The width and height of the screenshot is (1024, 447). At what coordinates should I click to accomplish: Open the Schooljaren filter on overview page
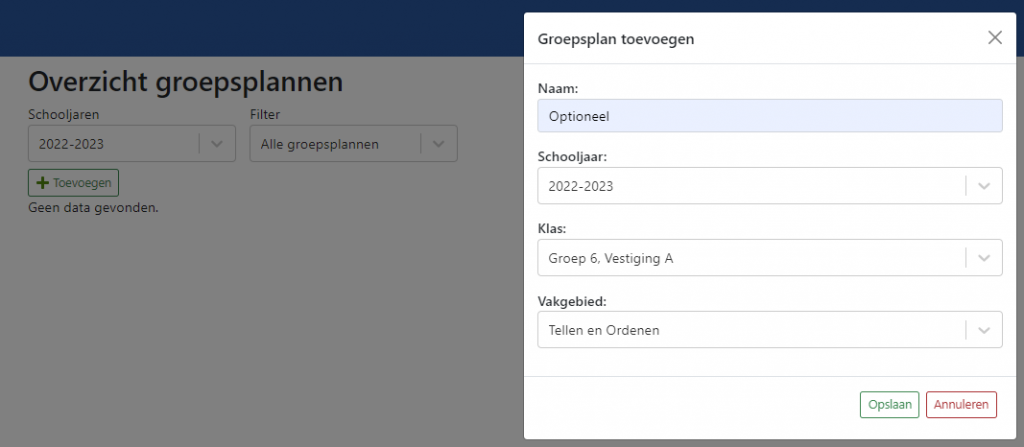point(131,144)
